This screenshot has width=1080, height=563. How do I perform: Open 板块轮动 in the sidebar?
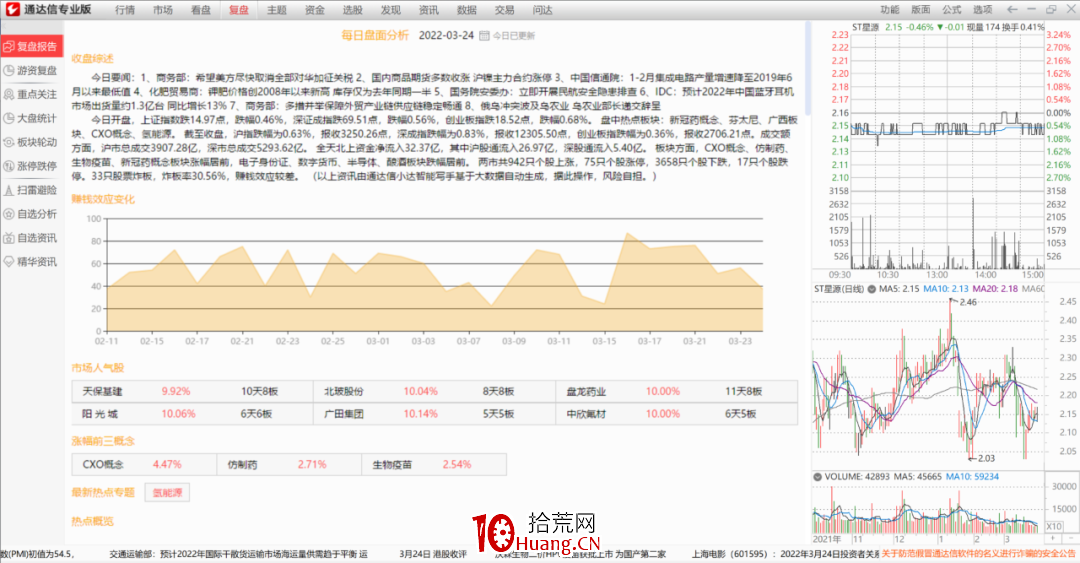[32, 142]
